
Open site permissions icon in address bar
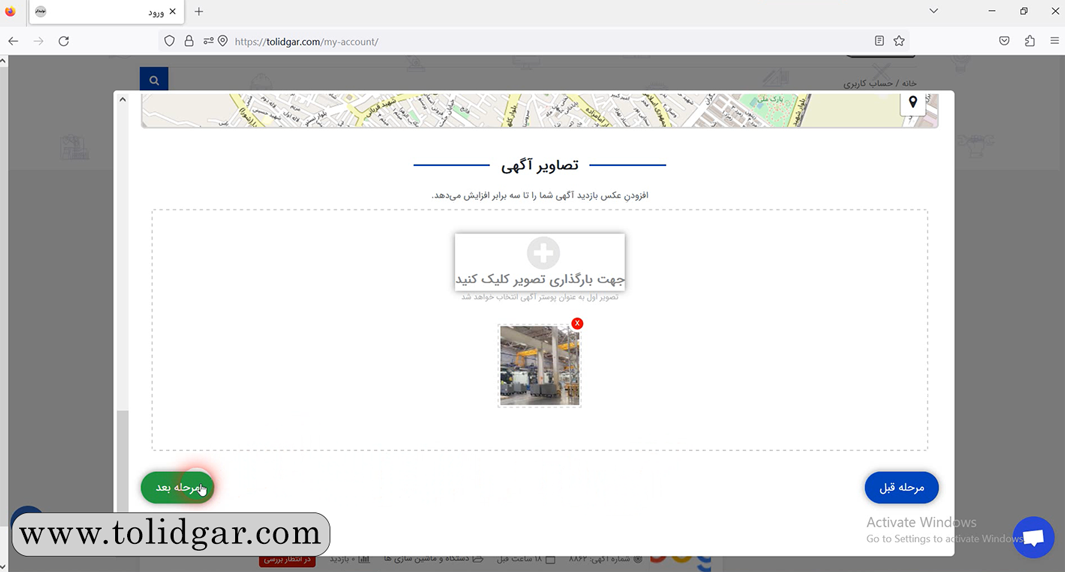click(x=208, y=41)
